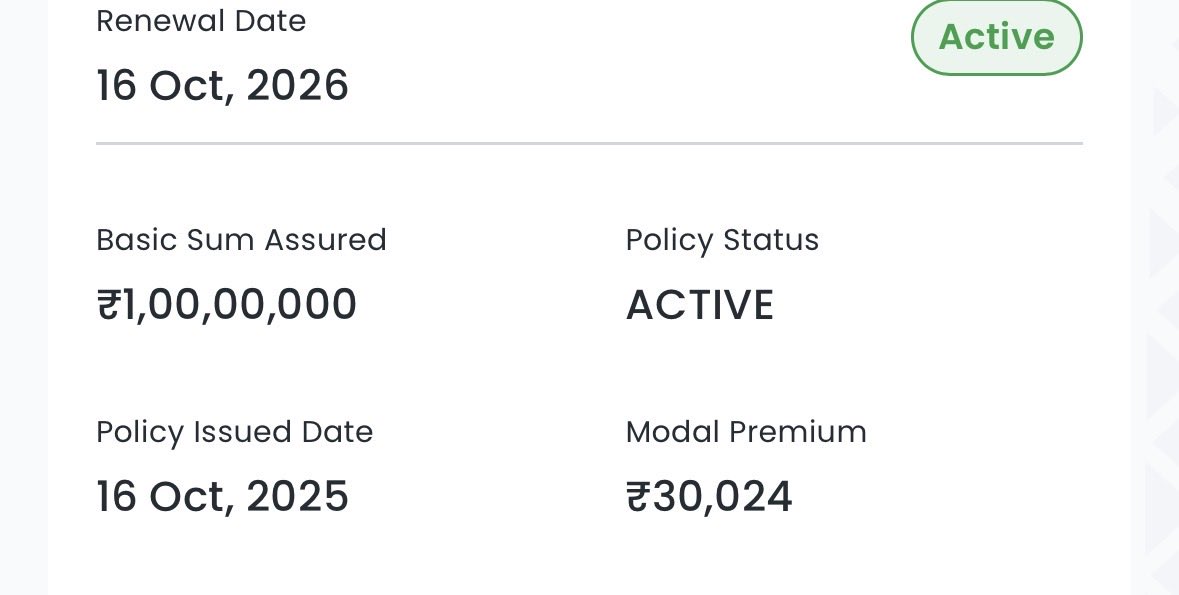Click the 16 Oct, 2026 renewal date
1179x595 pixels.
[222, 86]
